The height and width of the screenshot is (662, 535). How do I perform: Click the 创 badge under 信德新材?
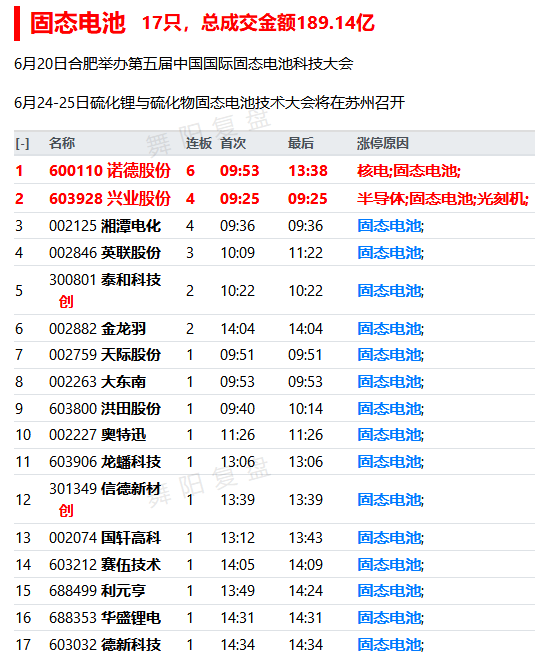pyautogui.click(x=66, y=510)
